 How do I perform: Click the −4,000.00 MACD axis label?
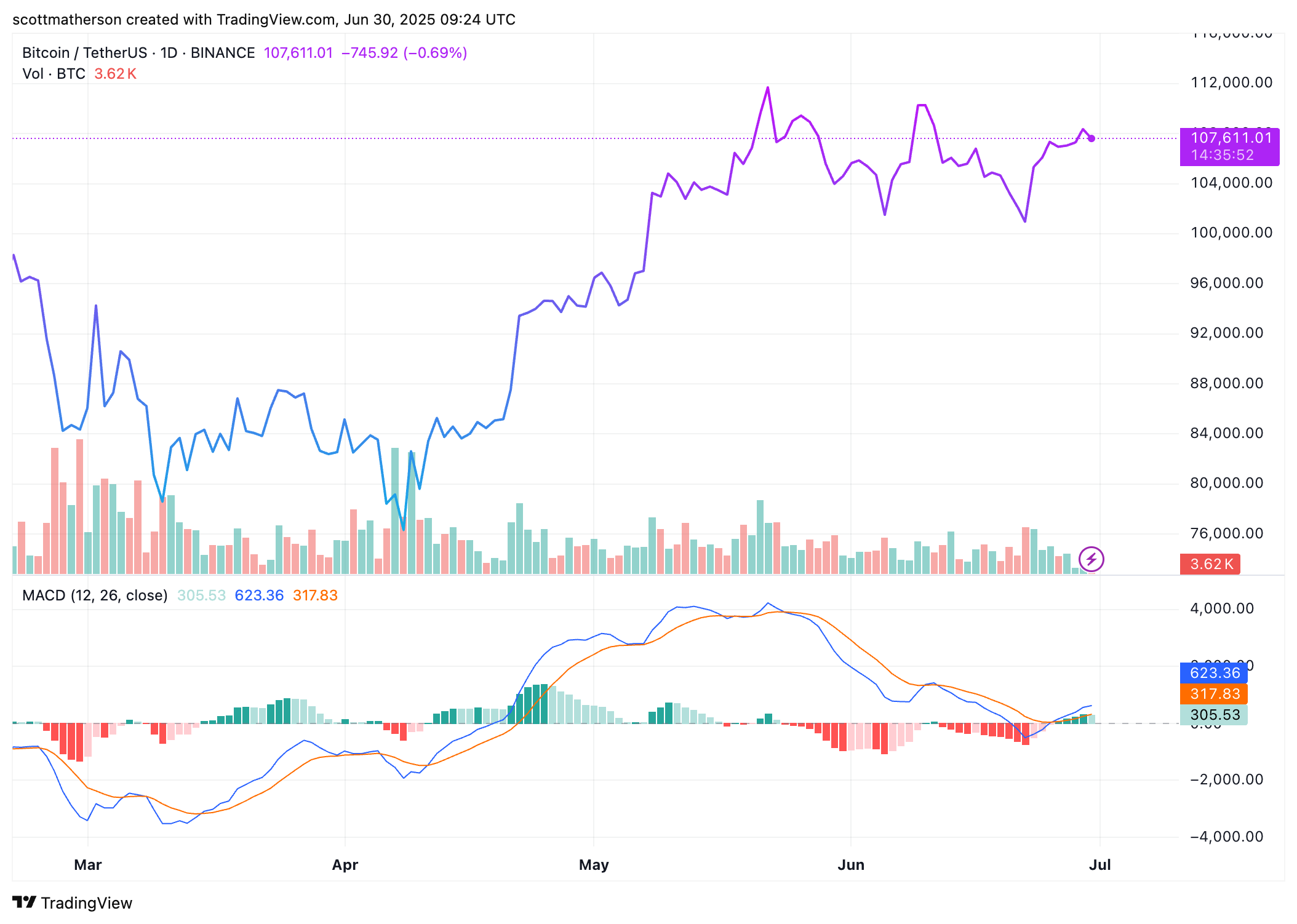1226,837
